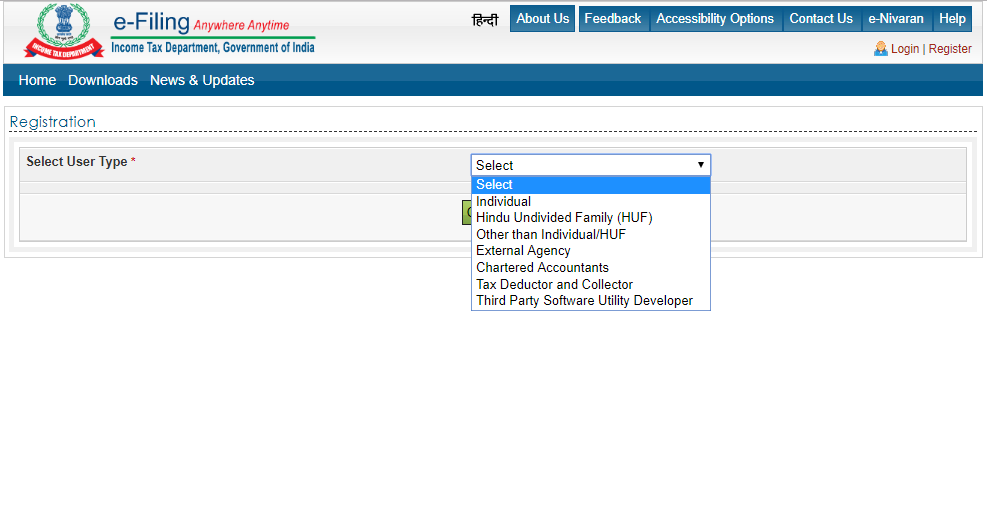The image size is (987, 510).
Task: Open Accessibility Options tab
Action: click(x=715, y=19)
